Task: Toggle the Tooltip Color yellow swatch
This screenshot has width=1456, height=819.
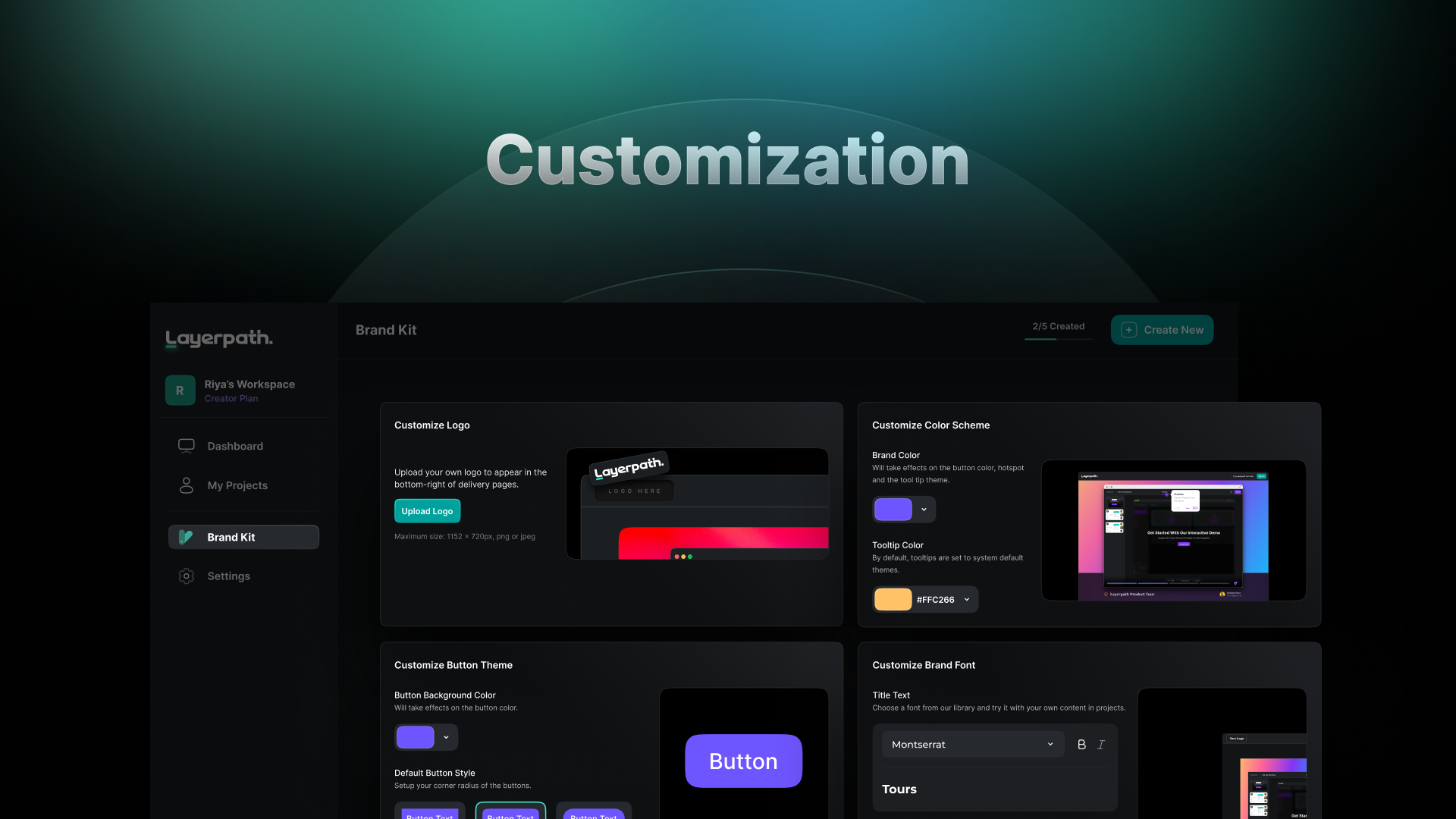Action: point(892,599)
